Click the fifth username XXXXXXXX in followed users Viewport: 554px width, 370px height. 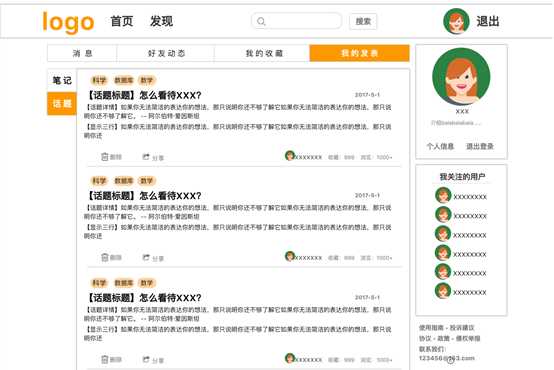[470, 273]
